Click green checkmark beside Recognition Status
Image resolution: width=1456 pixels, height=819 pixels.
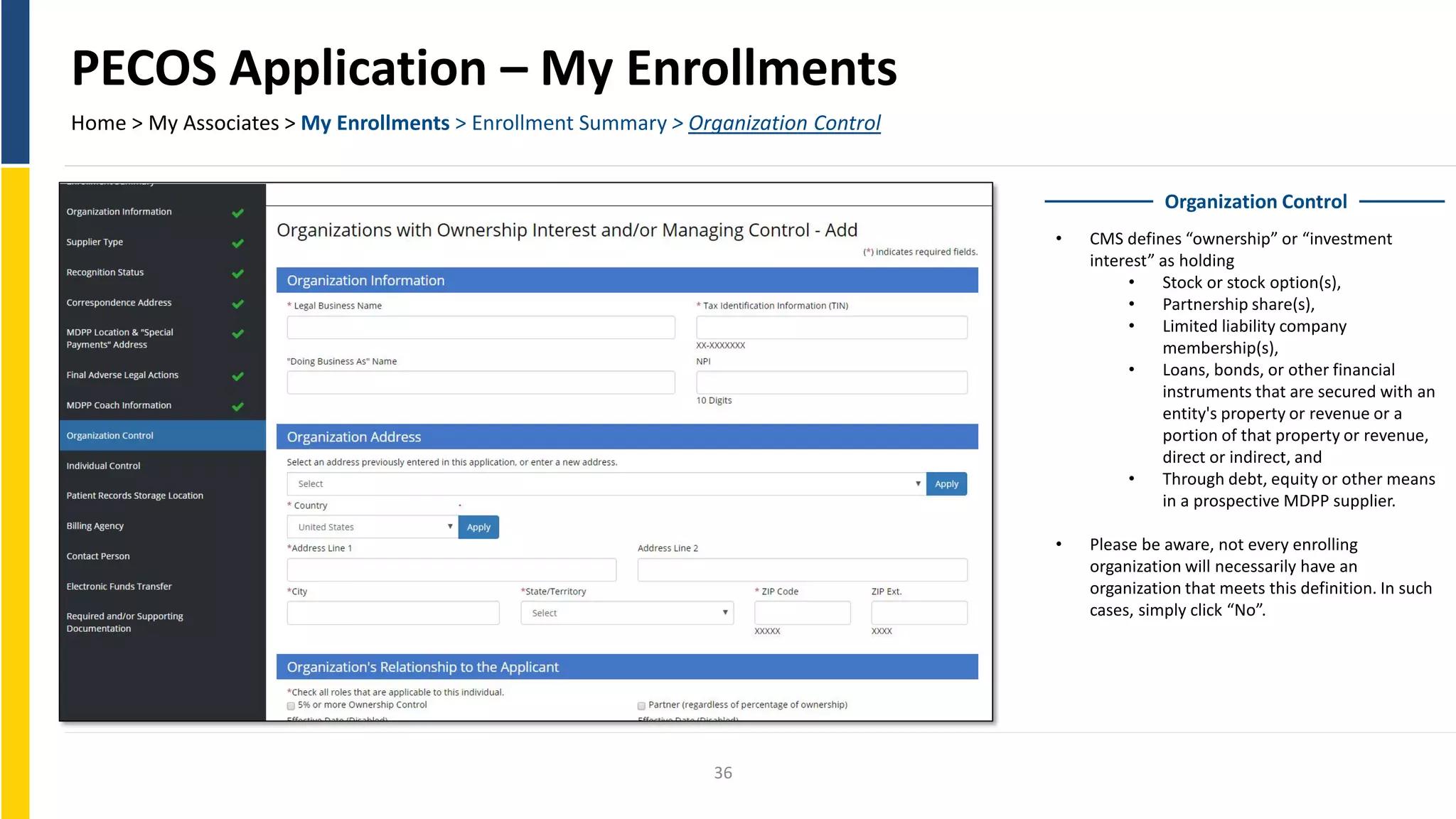point(237,273)
